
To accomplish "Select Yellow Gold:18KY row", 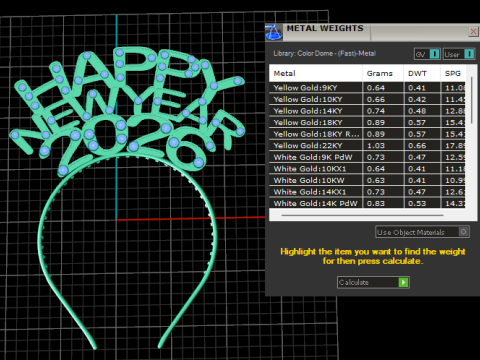I will [367, 122].
